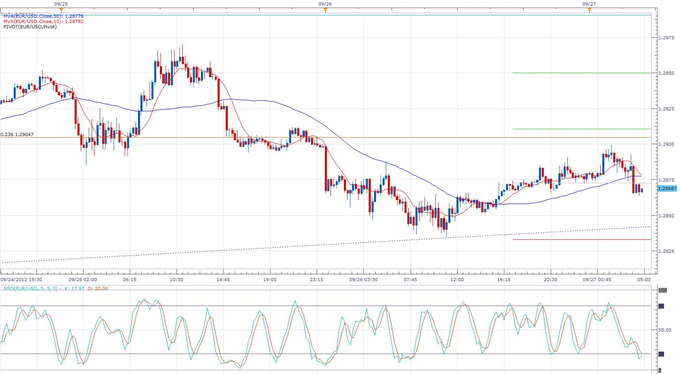Click the 12:00 time axis label
Image resolution: width=680 pixels, height=374 pixels.
point(457,280)
